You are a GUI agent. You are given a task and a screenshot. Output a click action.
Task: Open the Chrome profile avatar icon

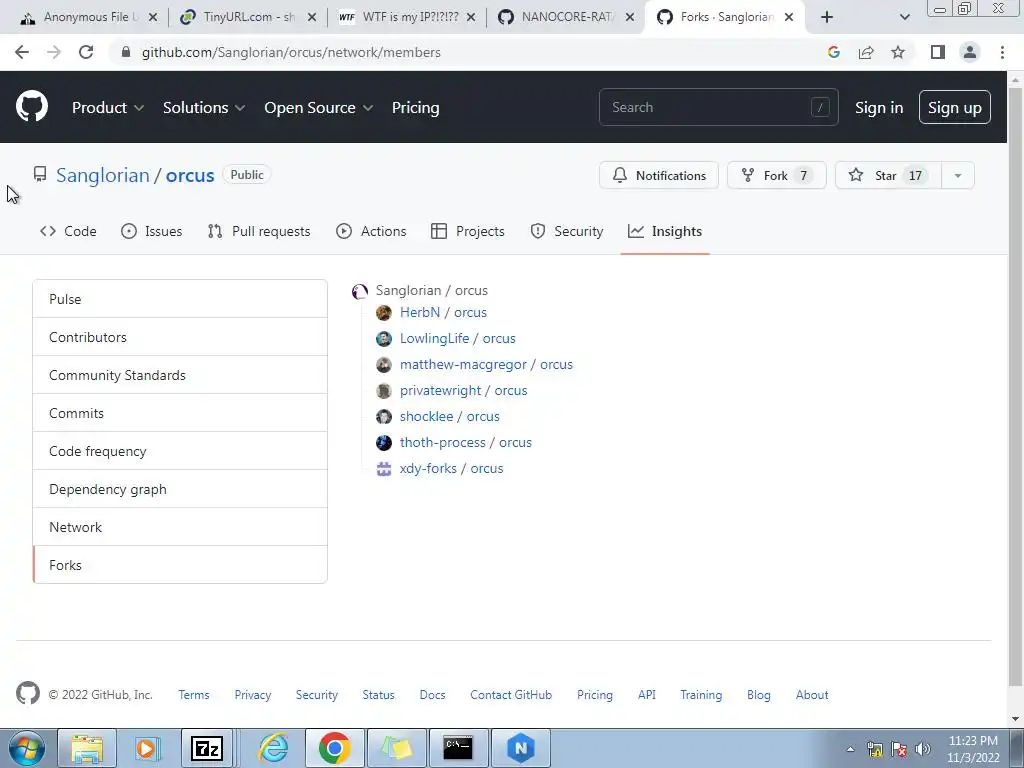coord(970,52)
